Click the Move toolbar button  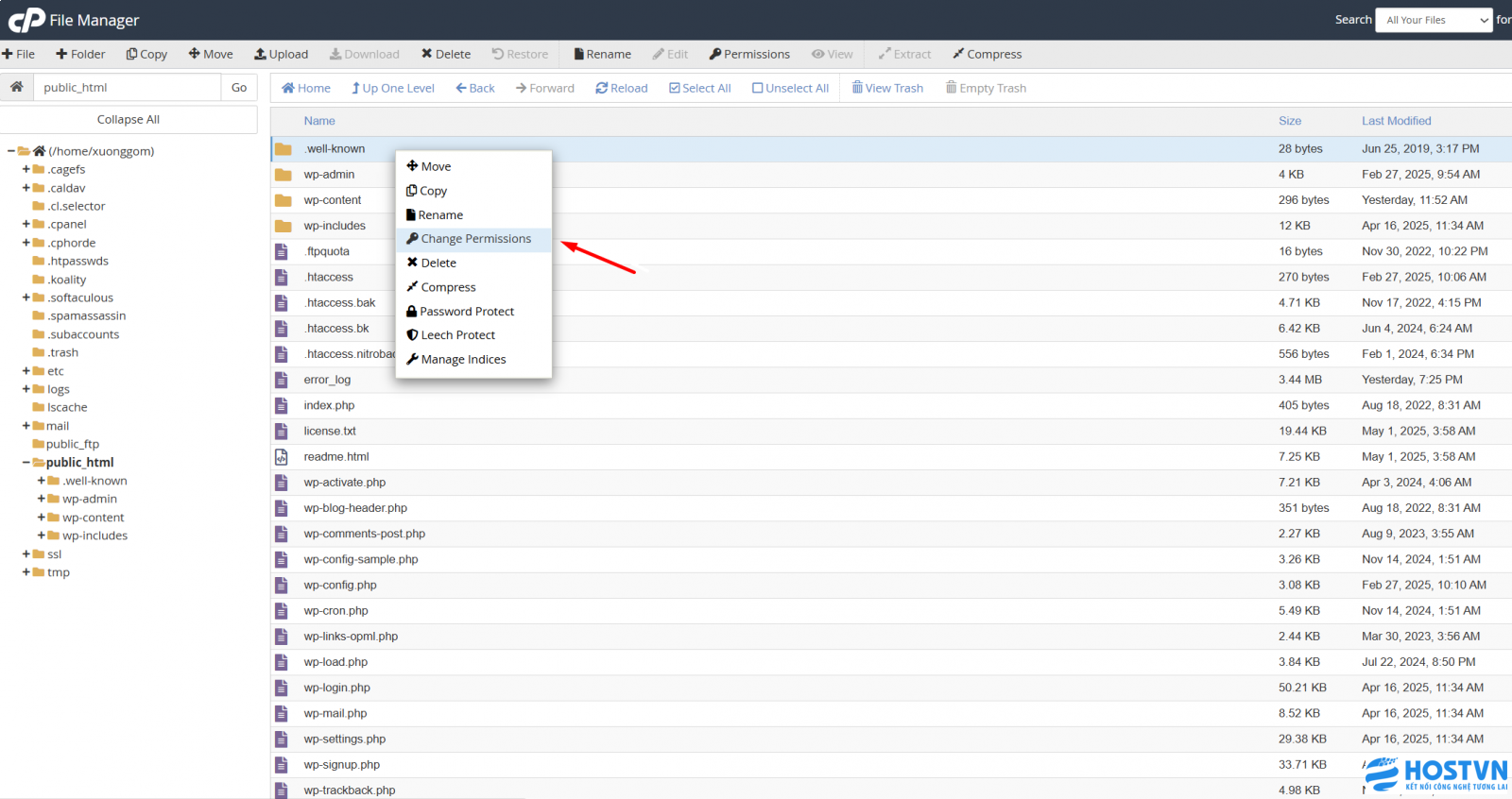tap(211, 54)
